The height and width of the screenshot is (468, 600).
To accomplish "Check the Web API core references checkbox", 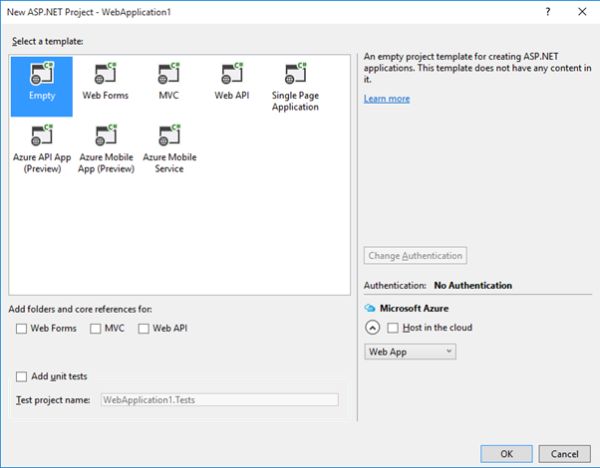I will click(x=143, y=329).
